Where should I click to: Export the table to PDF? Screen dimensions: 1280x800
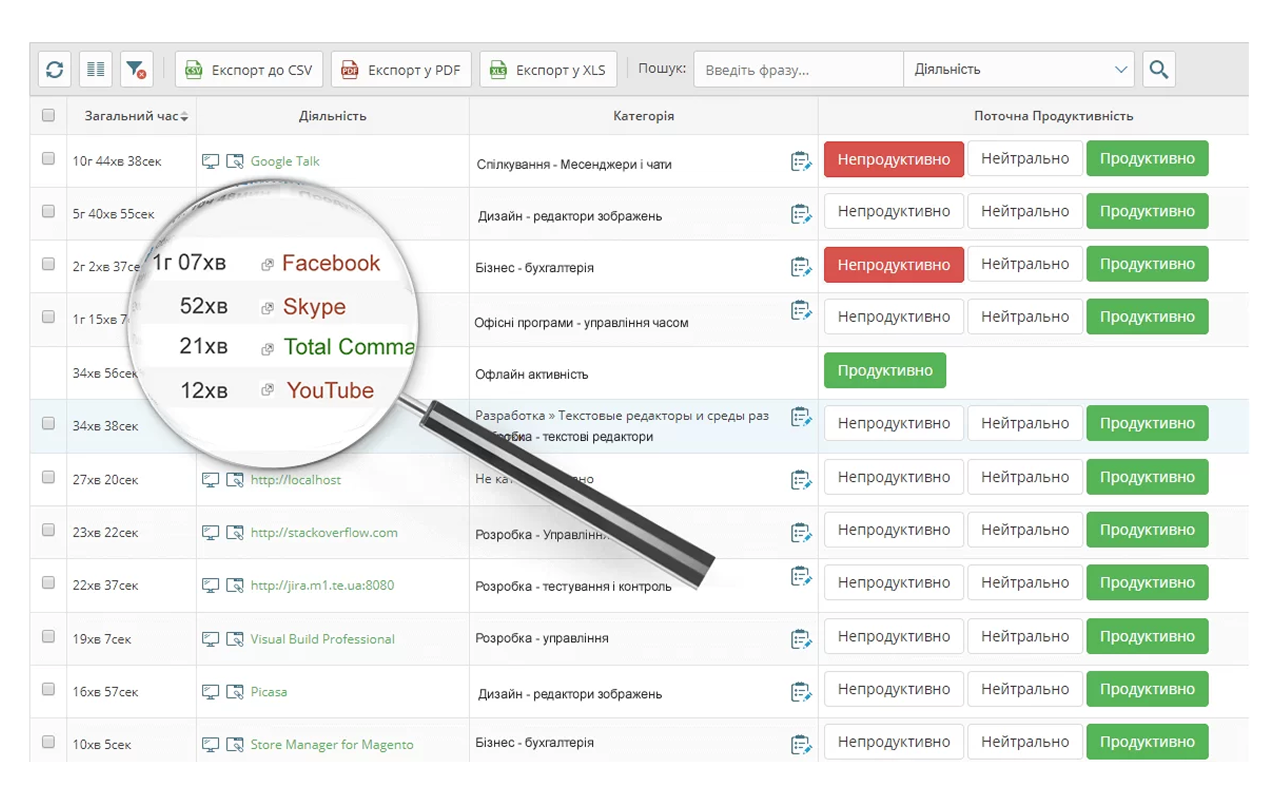(x=401, y=70)
